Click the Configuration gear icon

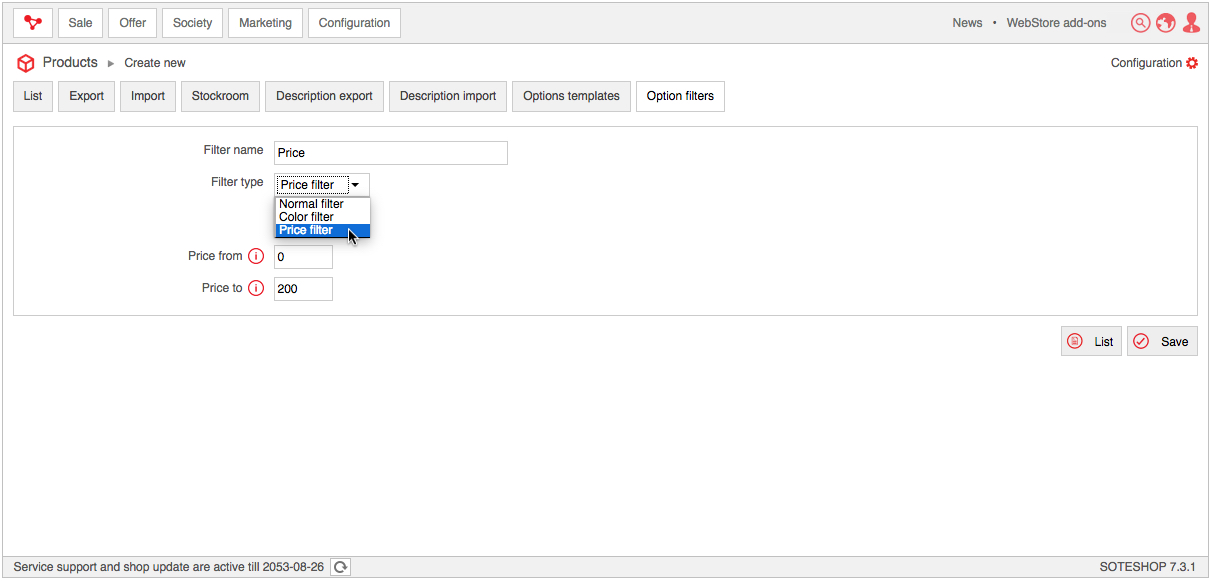1191,63
